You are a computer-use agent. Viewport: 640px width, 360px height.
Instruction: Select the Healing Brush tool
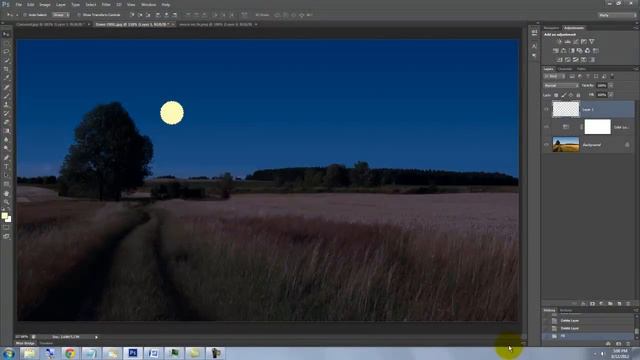tap(6, 87)
